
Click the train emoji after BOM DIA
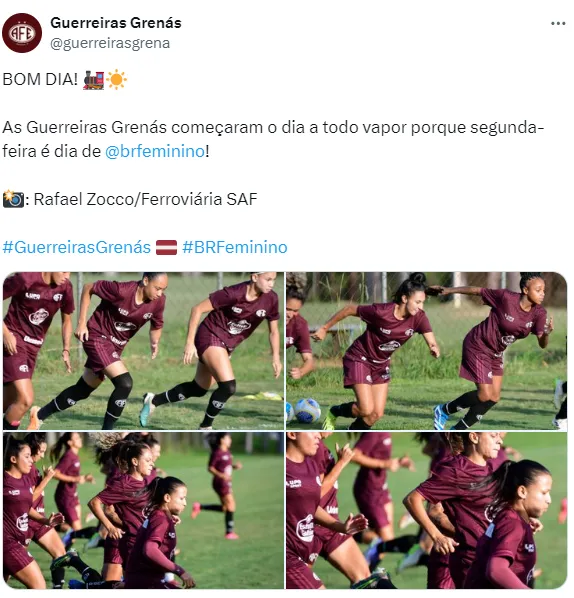pyautogui.click(x=93, y=80)
